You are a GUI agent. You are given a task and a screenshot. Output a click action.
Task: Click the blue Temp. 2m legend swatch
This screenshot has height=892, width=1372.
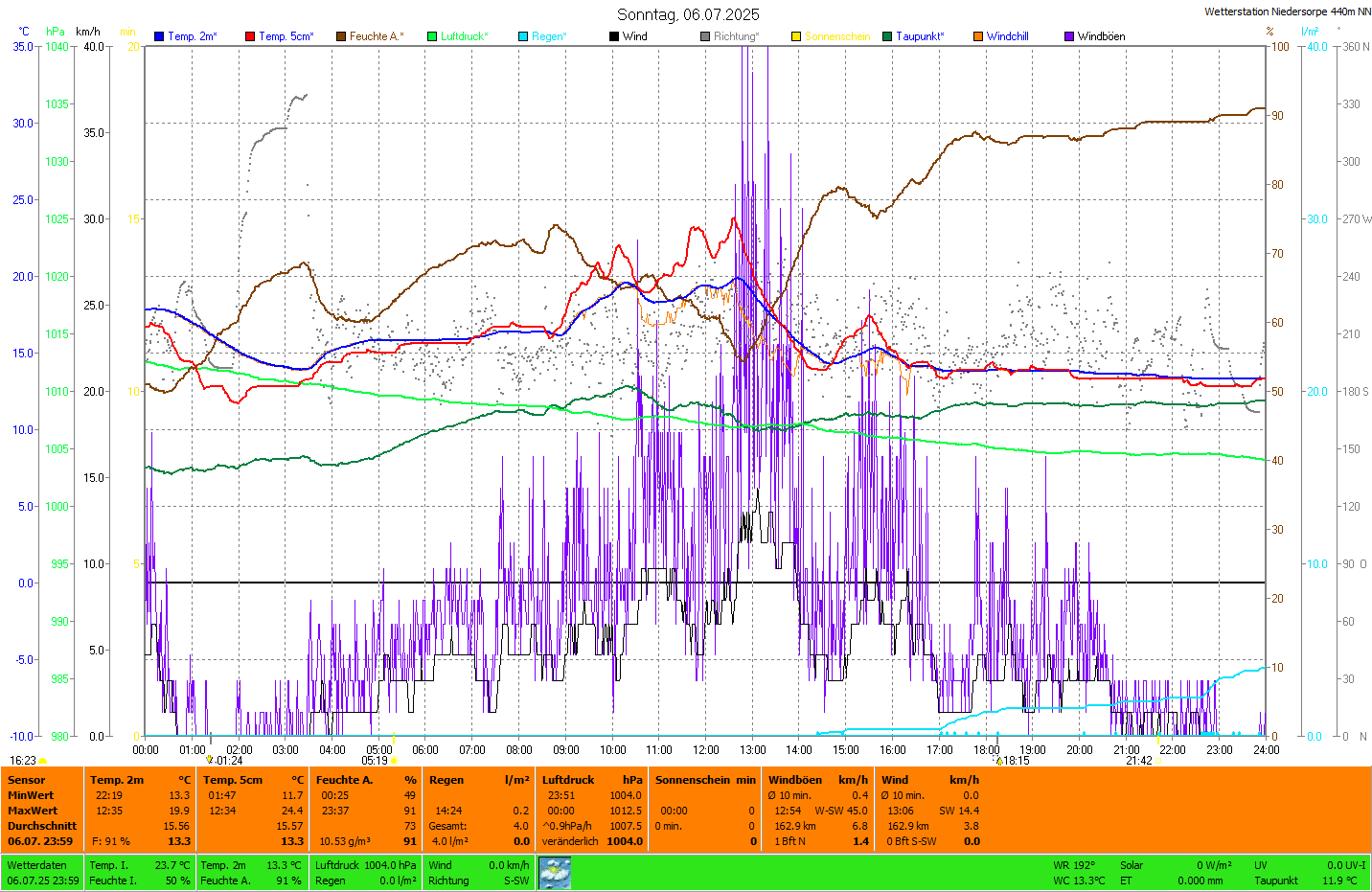(x=159, y=36)
